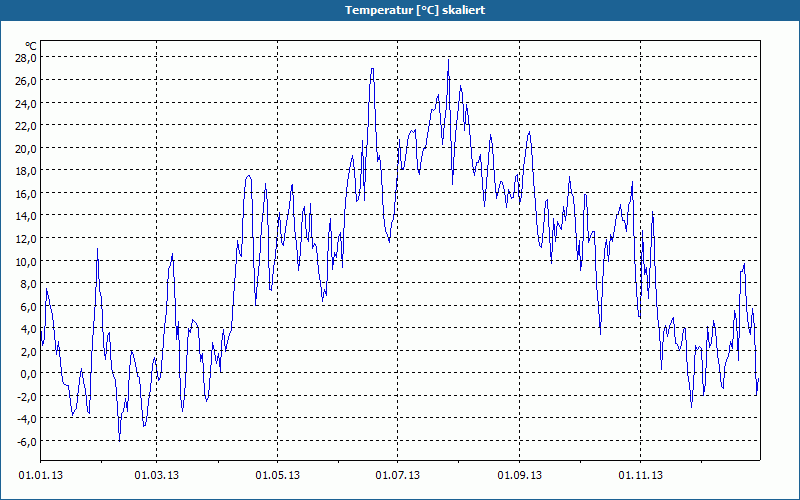Click the 01.01.13 date label

click(41, 476)
